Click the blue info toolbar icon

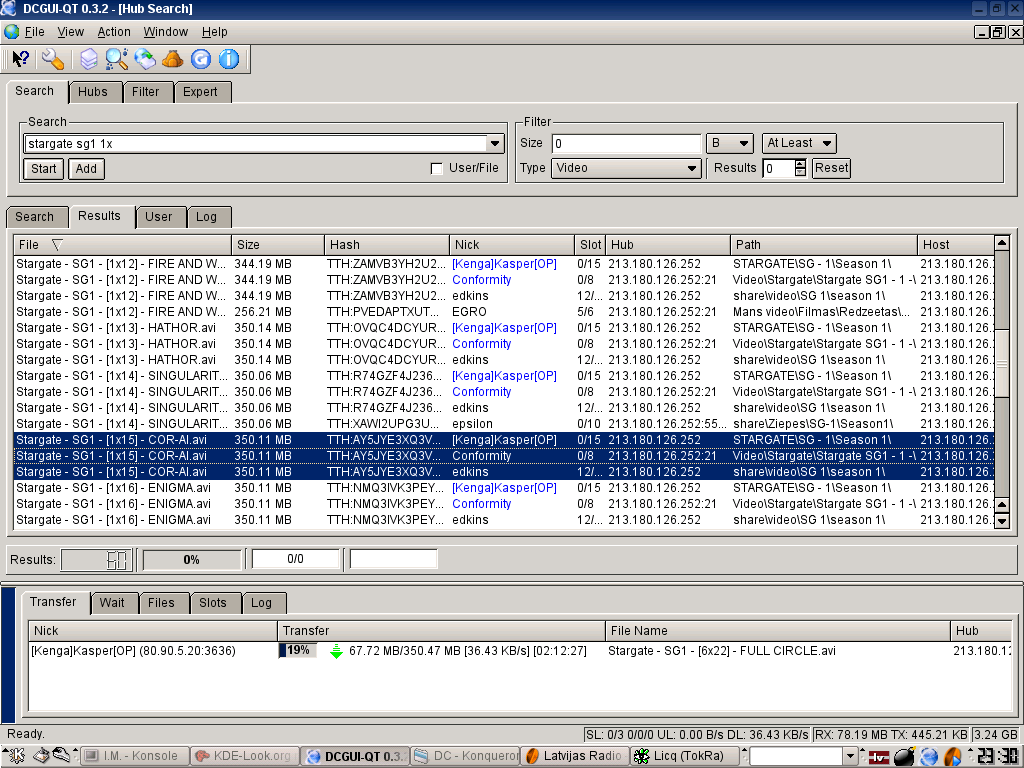(229, 59)
